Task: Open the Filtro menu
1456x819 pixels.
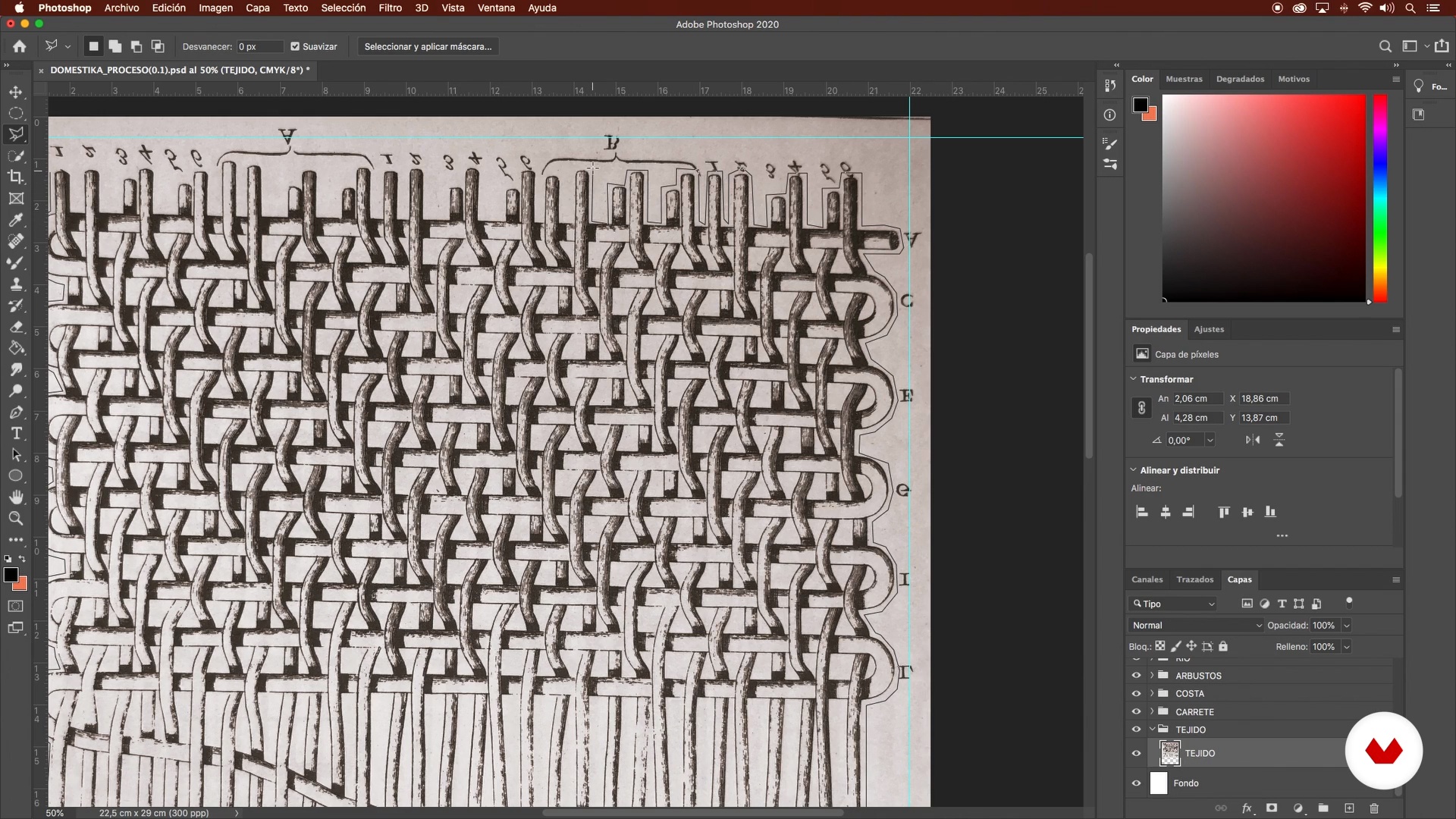Action: click(x=390, y=8)
